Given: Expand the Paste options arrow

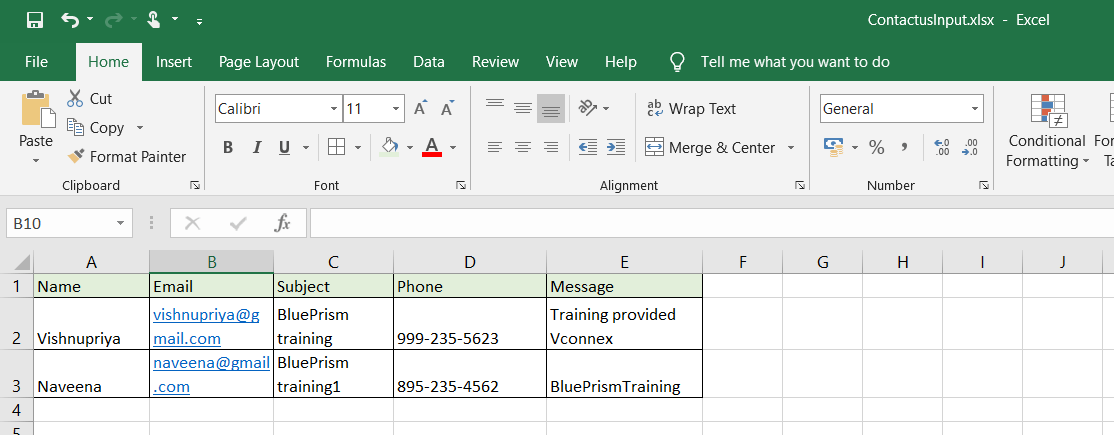Looking at the screenshot, I should [36, 161].
